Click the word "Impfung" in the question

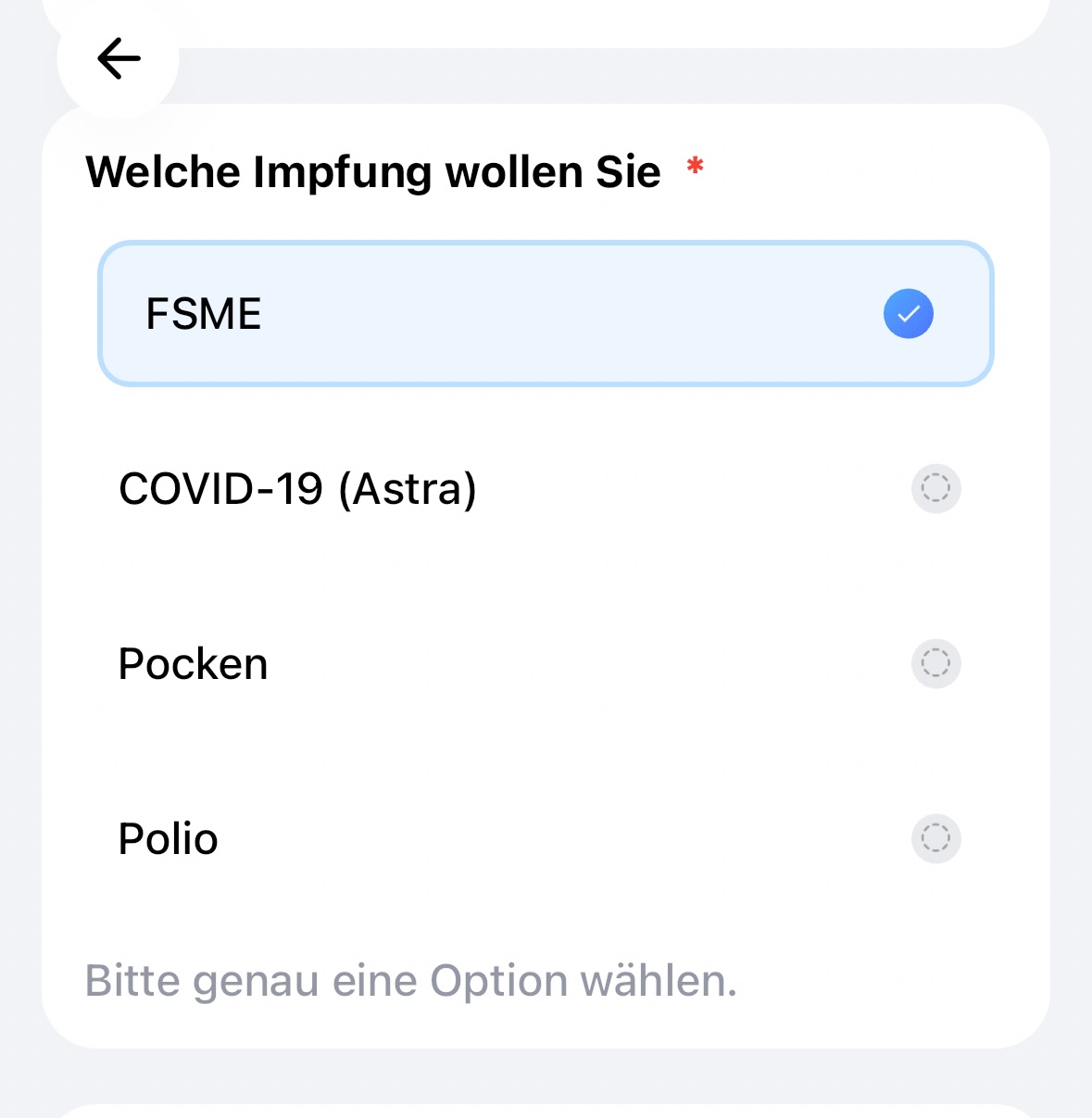342,172
